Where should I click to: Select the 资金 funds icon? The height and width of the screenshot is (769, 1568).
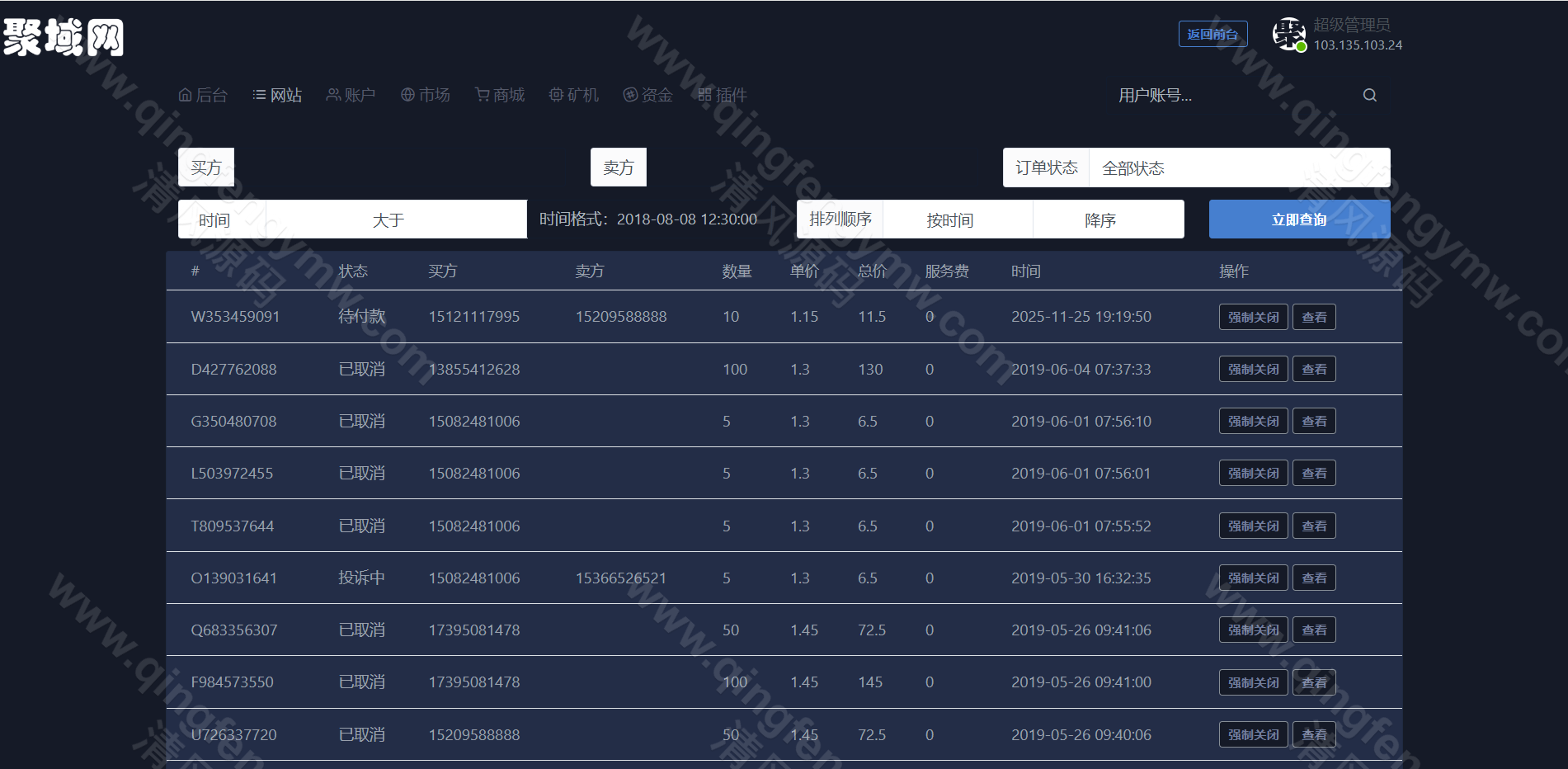[x=647, y=95]
